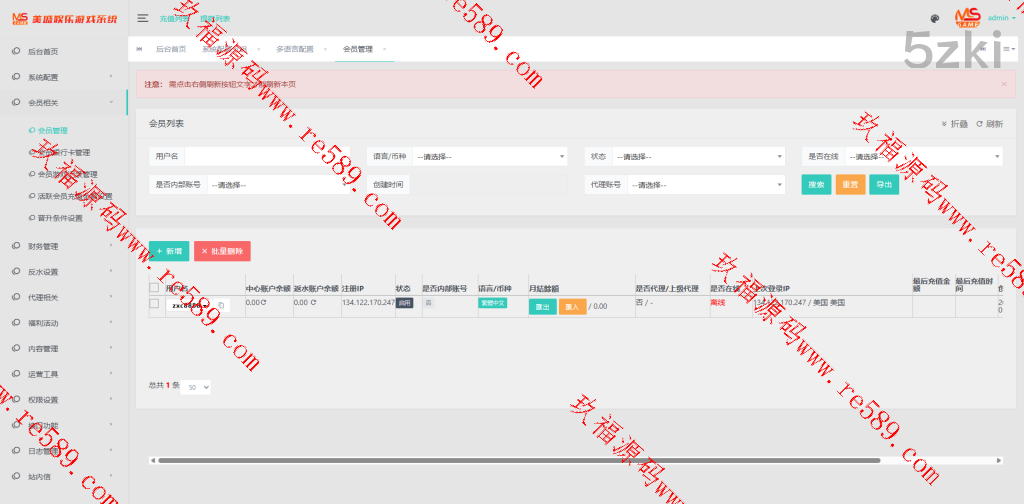Click the 用户名 search input field

(x=267, y=157)
